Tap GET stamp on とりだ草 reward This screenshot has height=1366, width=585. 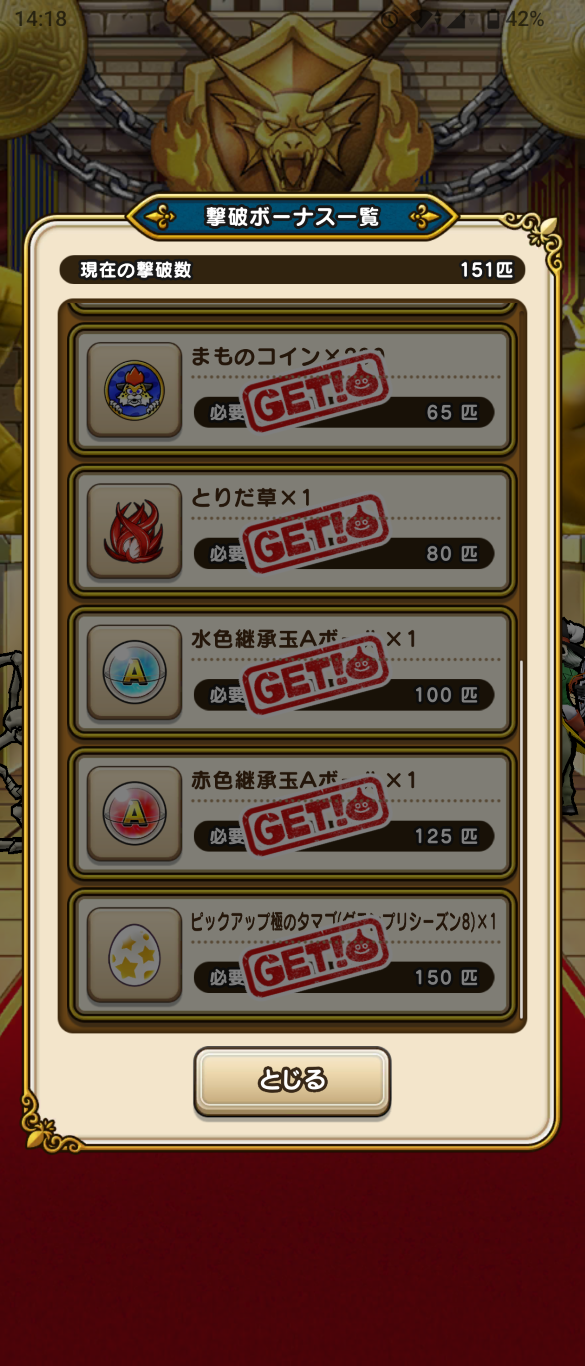tap(317, 534)
